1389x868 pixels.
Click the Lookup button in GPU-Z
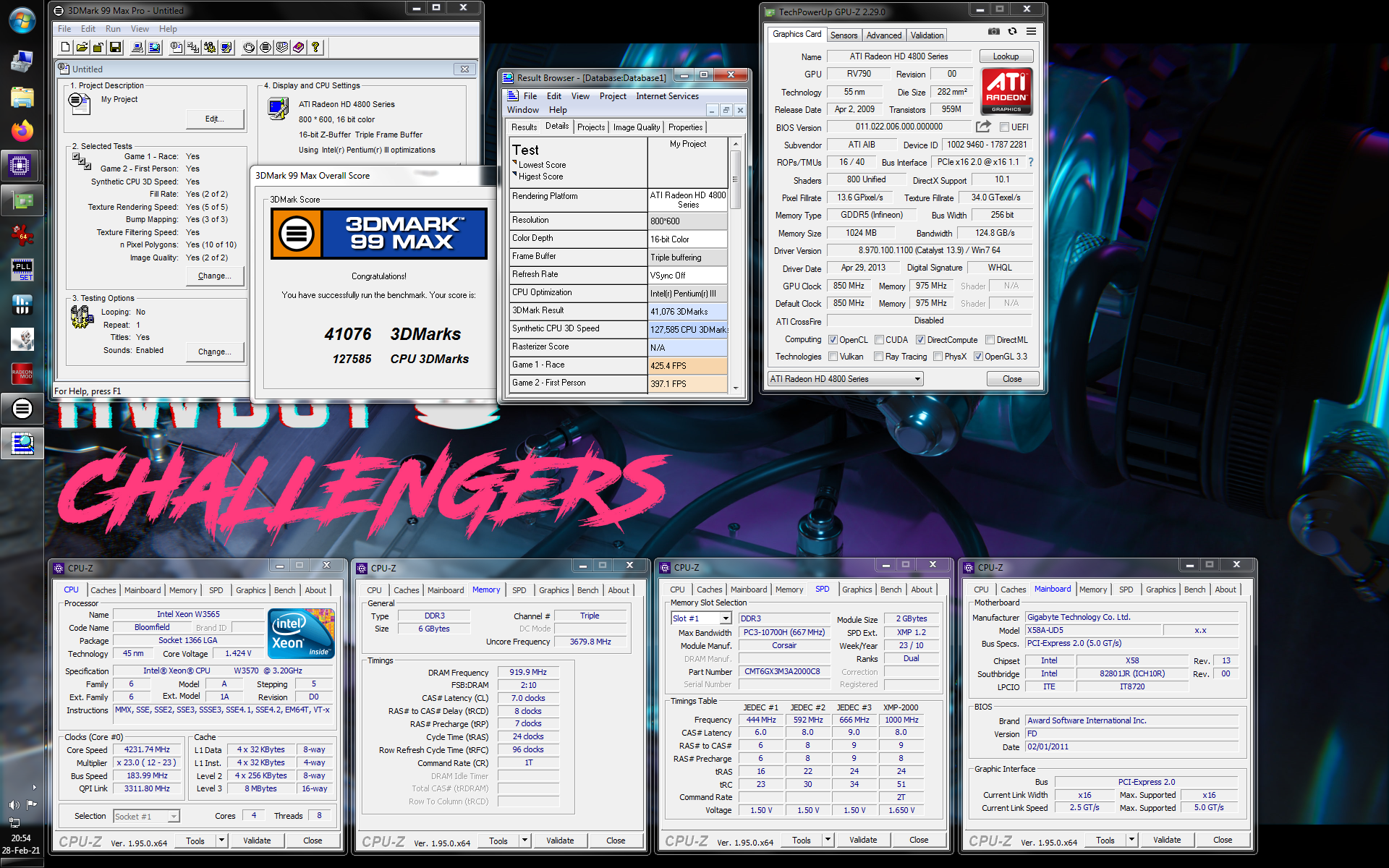[1006, 56]
